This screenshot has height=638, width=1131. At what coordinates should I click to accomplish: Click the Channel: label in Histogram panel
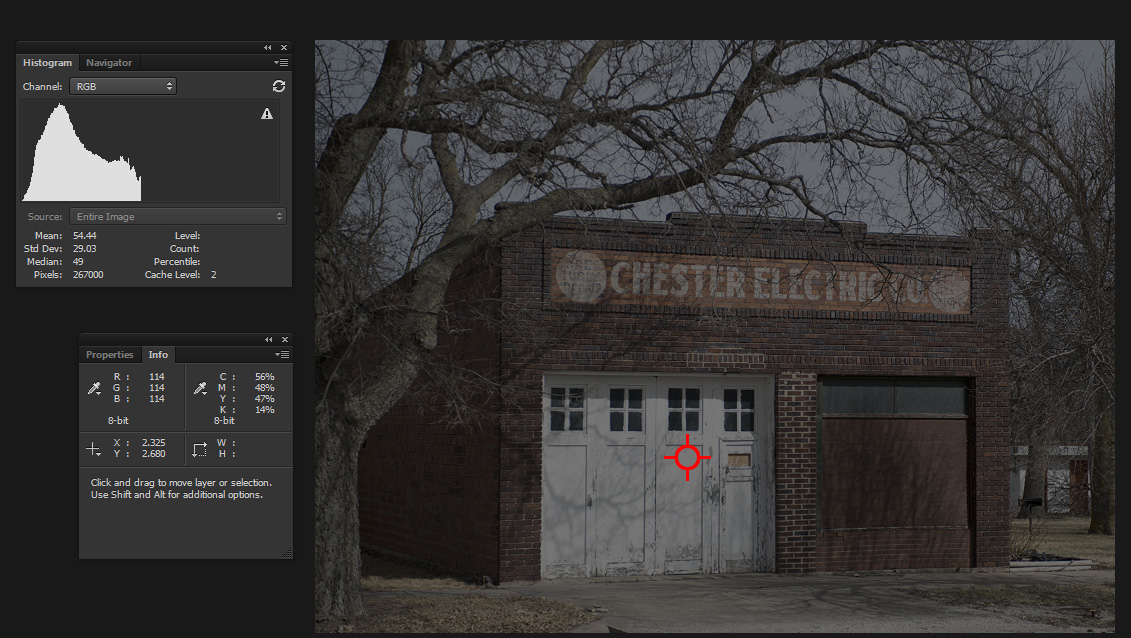tap(43, 87)
